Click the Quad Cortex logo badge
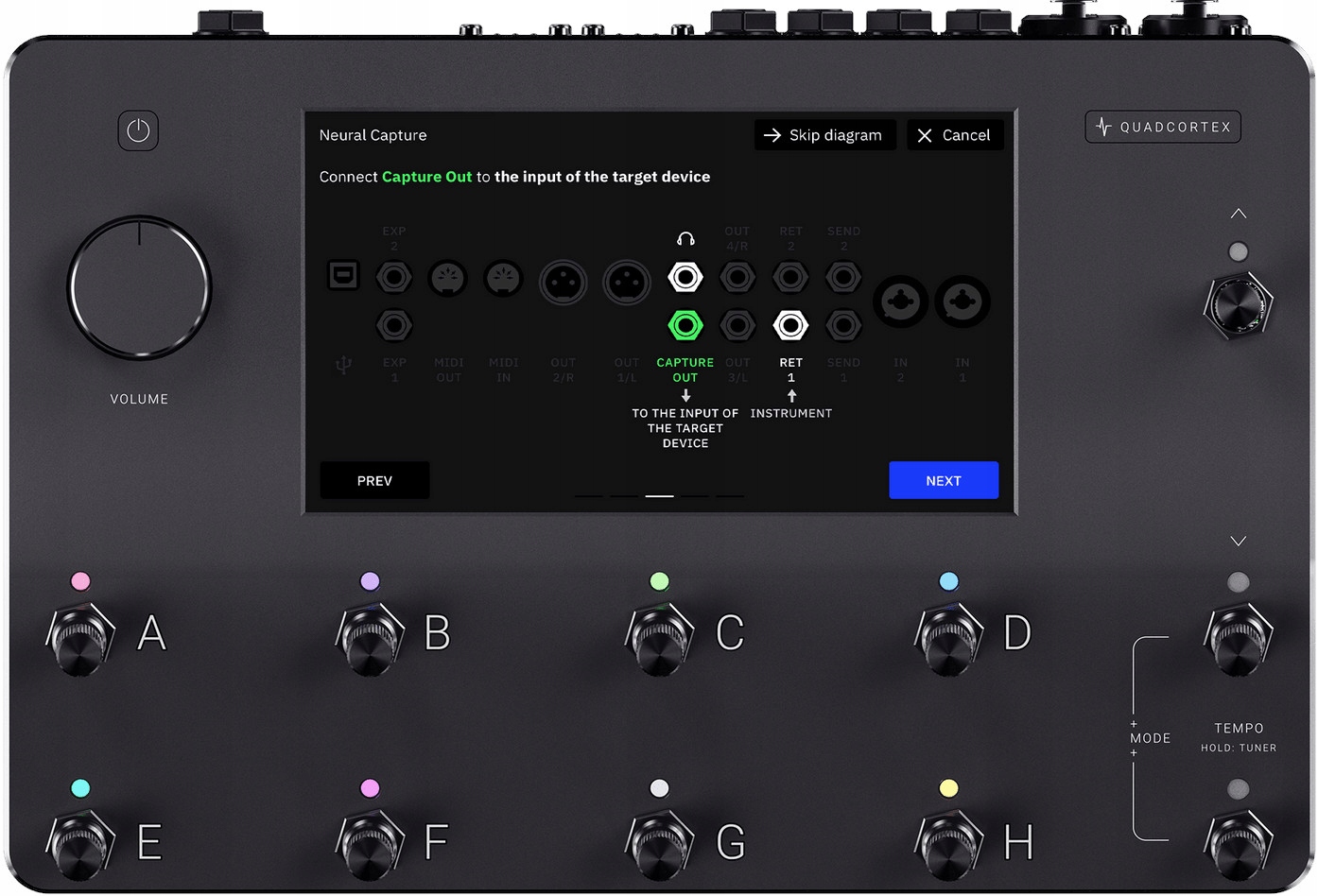This screenshot has width=1318, height=896. click(x=1163, y=127)
